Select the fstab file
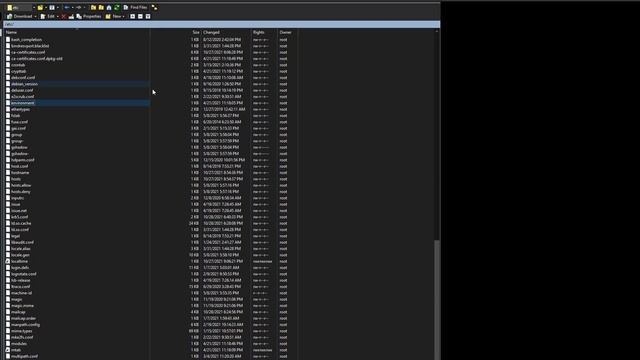This screenshot has height=360, width=640. (16, 116)
